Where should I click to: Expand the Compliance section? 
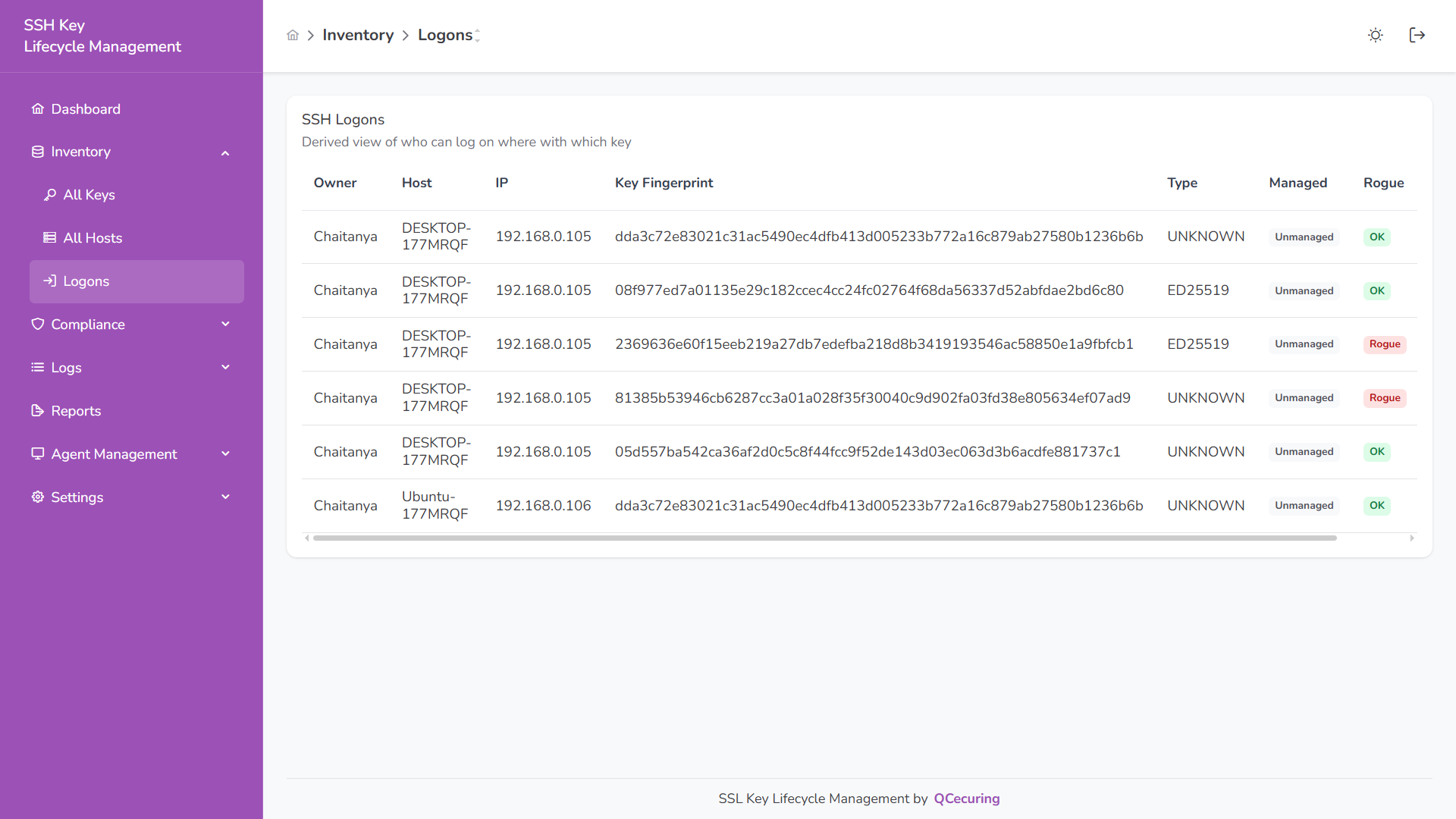coord(225,324)
